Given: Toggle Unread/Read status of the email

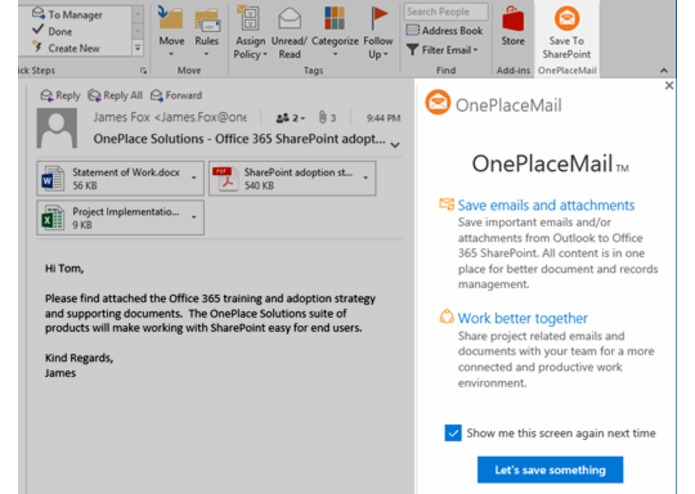Looking at the screenshot, I should pyautogui.click(x=289, y=33).
